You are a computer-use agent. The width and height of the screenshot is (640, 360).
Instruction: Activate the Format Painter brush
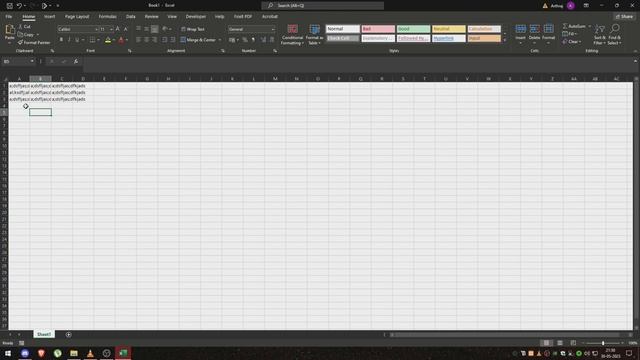pyautogui.click(x=34, y=42)
